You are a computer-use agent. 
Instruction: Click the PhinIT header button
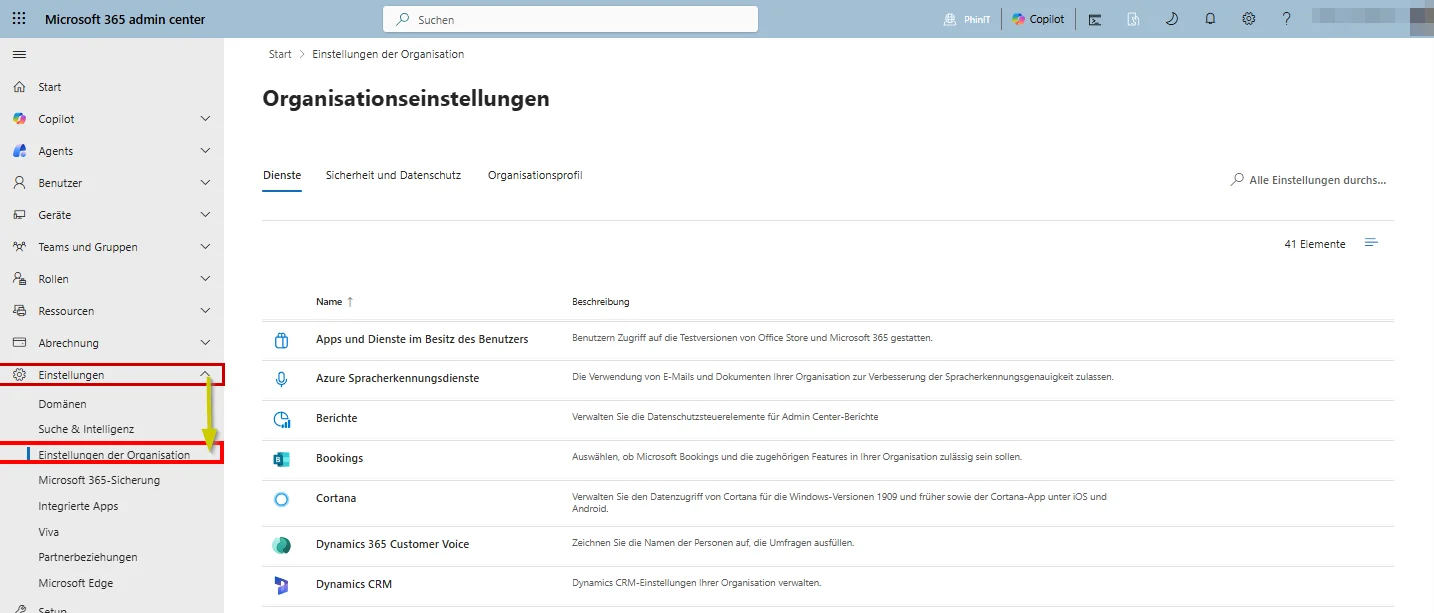pyautogui.click(x=967, y=19)
